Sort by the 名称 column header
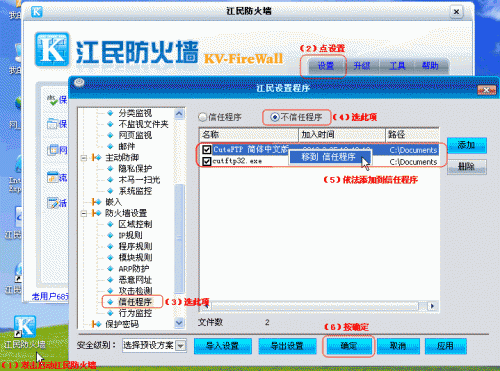This screenshot has width=500, height=371. pyautogui.click(x=249, y=135)
